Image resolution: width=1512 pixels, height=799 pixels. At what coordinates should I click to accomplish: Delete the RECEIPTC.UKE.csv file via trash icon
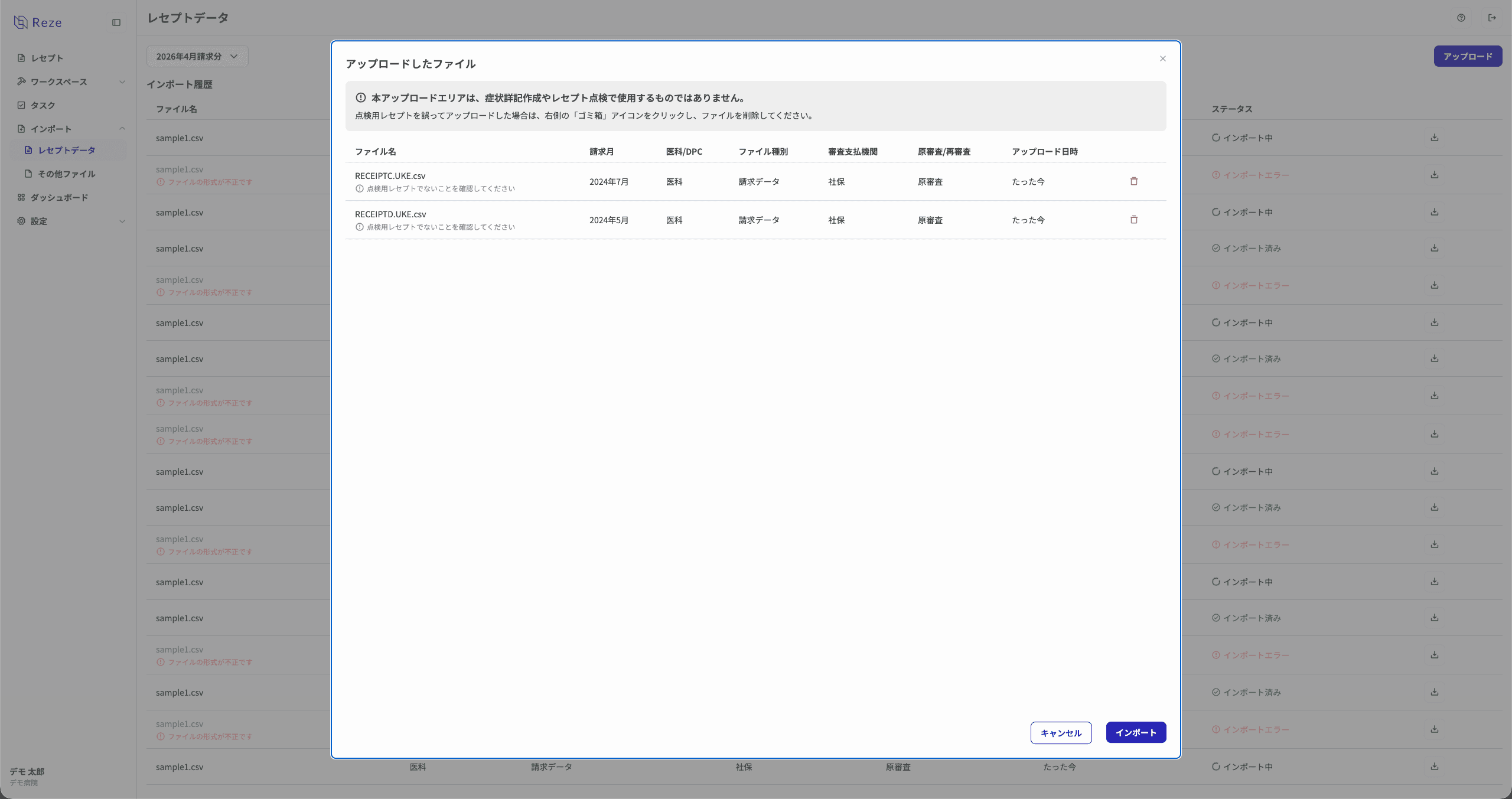click(1133, 181)
